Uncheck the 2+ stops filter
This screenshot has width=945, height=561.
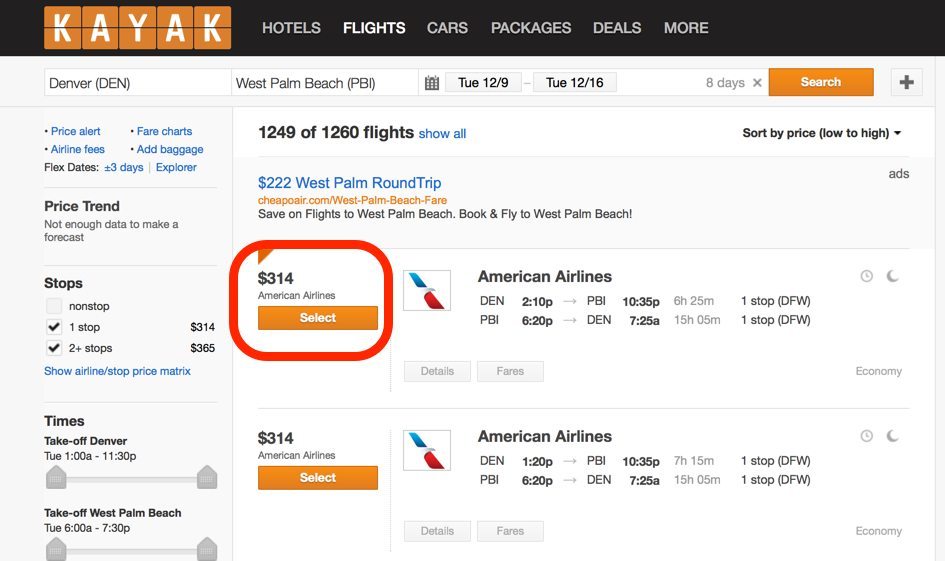(54, 348)
